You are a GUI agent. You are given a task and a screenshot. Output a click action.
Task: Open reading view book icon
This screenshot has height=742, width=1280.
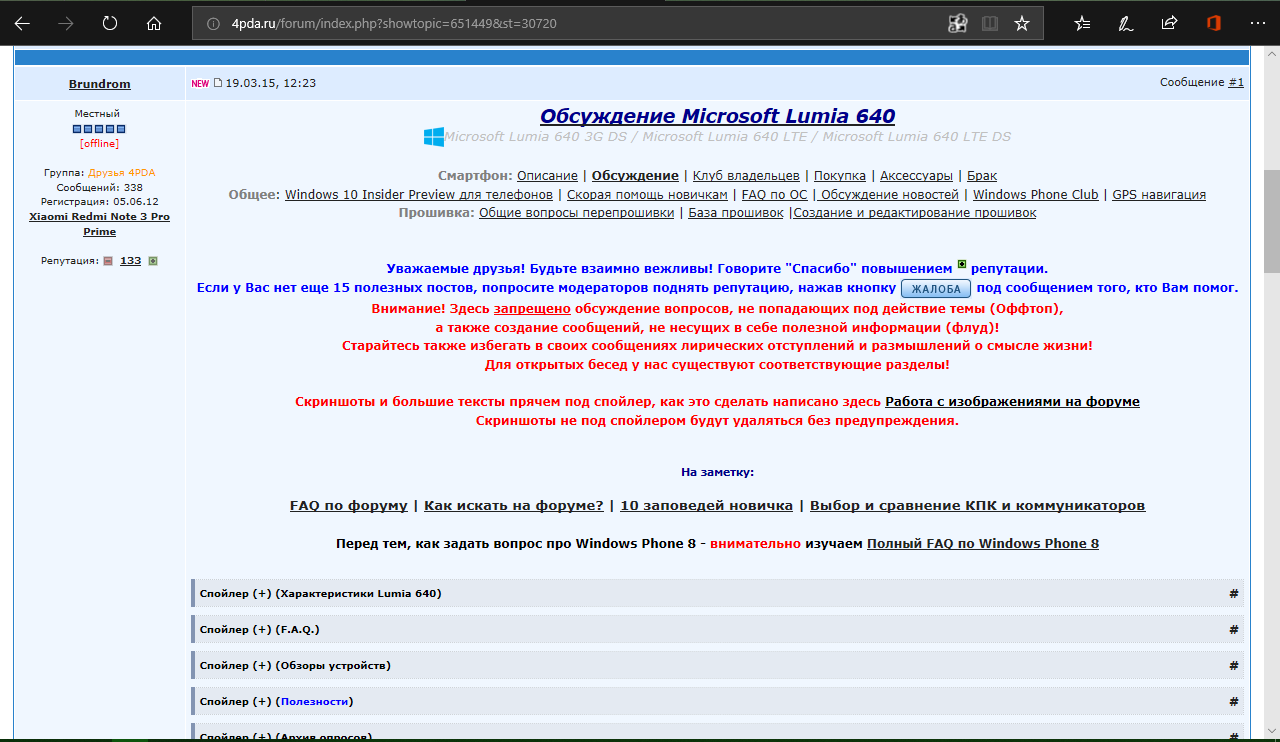tap(989, 23)
